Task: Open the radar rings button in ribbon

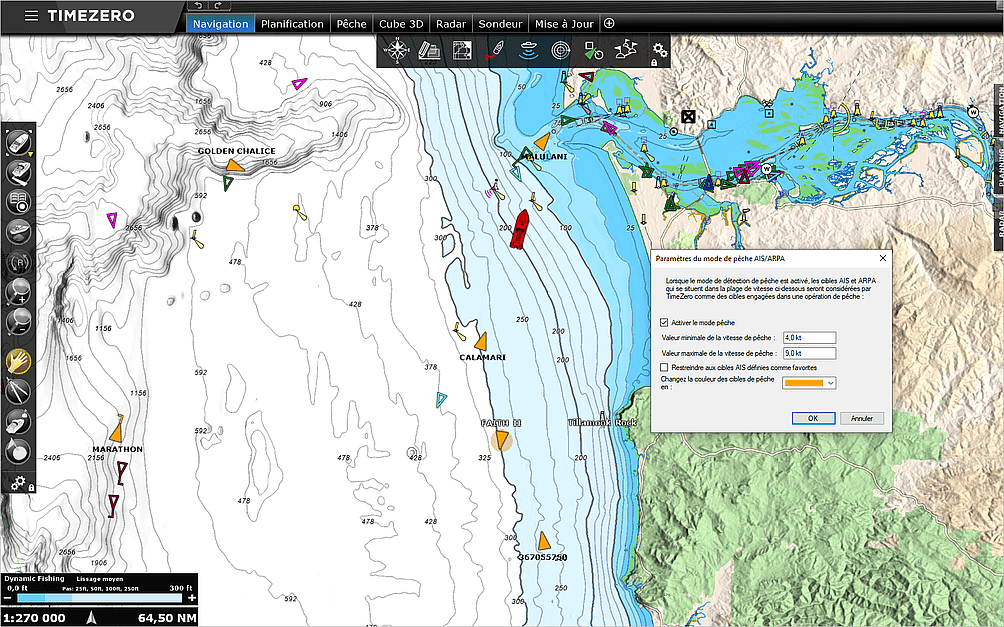Action: pos(560,51)
